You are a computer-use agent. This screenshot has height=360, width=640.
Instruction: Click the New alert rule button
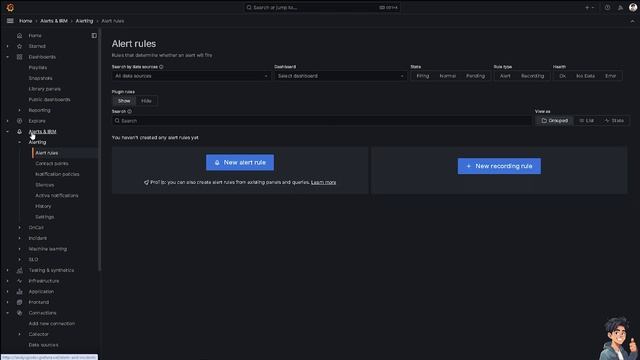point(240,162)
